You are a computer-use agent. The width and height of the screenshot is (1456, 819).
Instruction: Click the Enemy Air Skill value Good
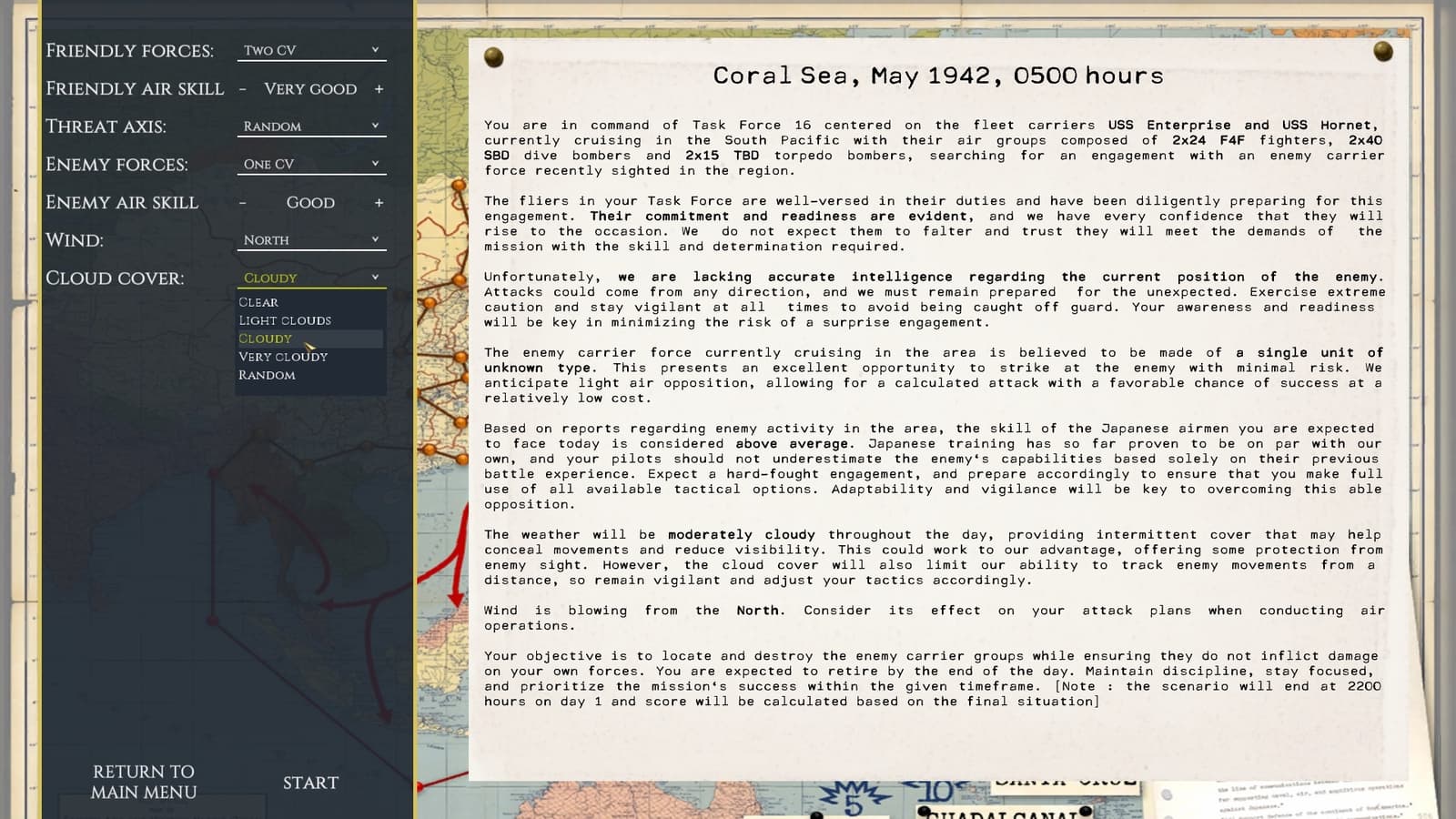click(x=310, y=203)
